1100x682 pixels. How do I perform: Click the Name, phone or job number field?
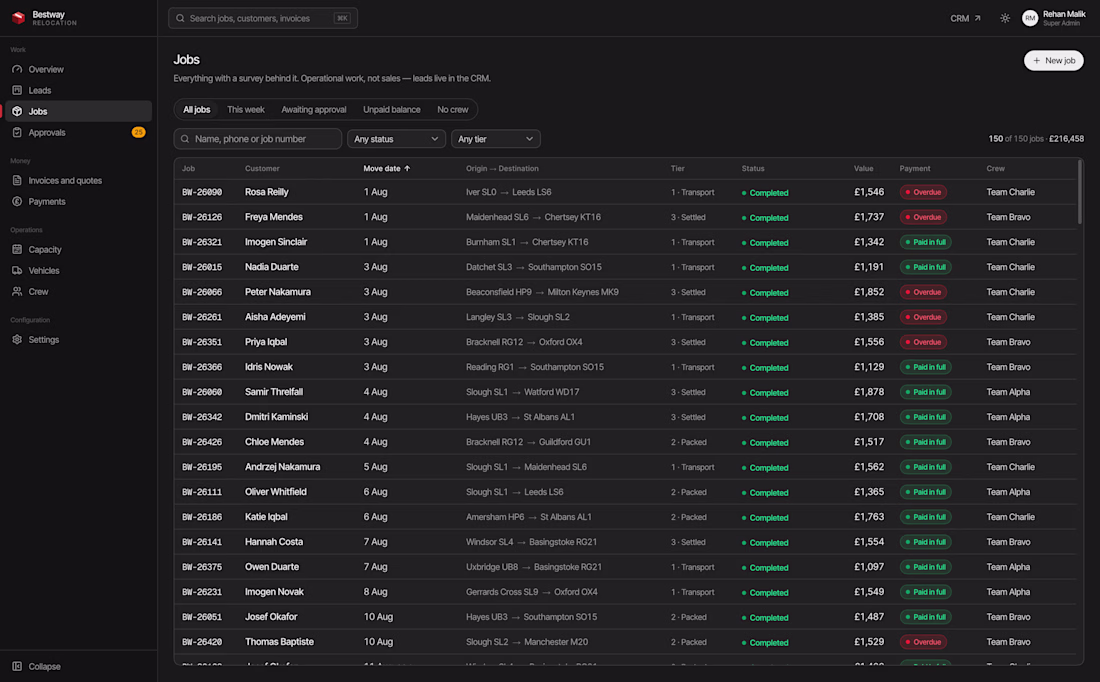pyautogui.click(x=257, y=139)
